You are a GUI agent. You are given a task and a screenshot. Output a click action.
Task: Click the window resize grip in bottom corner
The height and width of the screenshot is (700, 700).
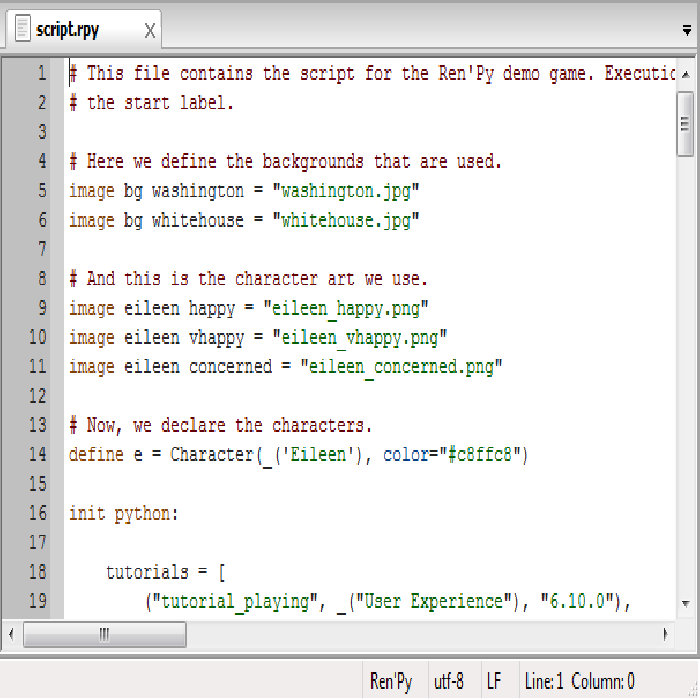[x=693, y=693]
